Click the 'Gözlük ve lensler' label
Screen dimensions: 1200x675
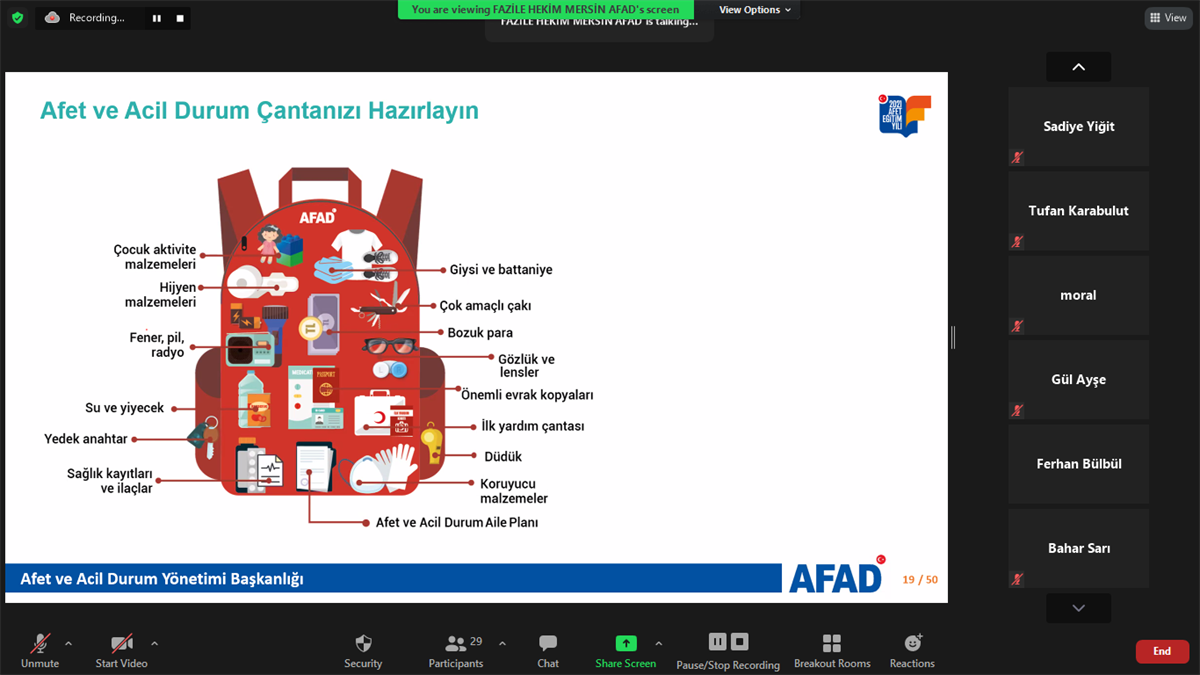point(527,366)
